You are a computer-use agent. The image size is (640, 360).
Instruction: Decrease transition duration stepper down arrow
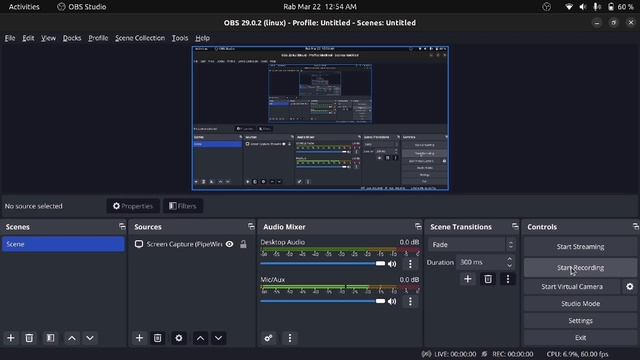click(509, 265)
